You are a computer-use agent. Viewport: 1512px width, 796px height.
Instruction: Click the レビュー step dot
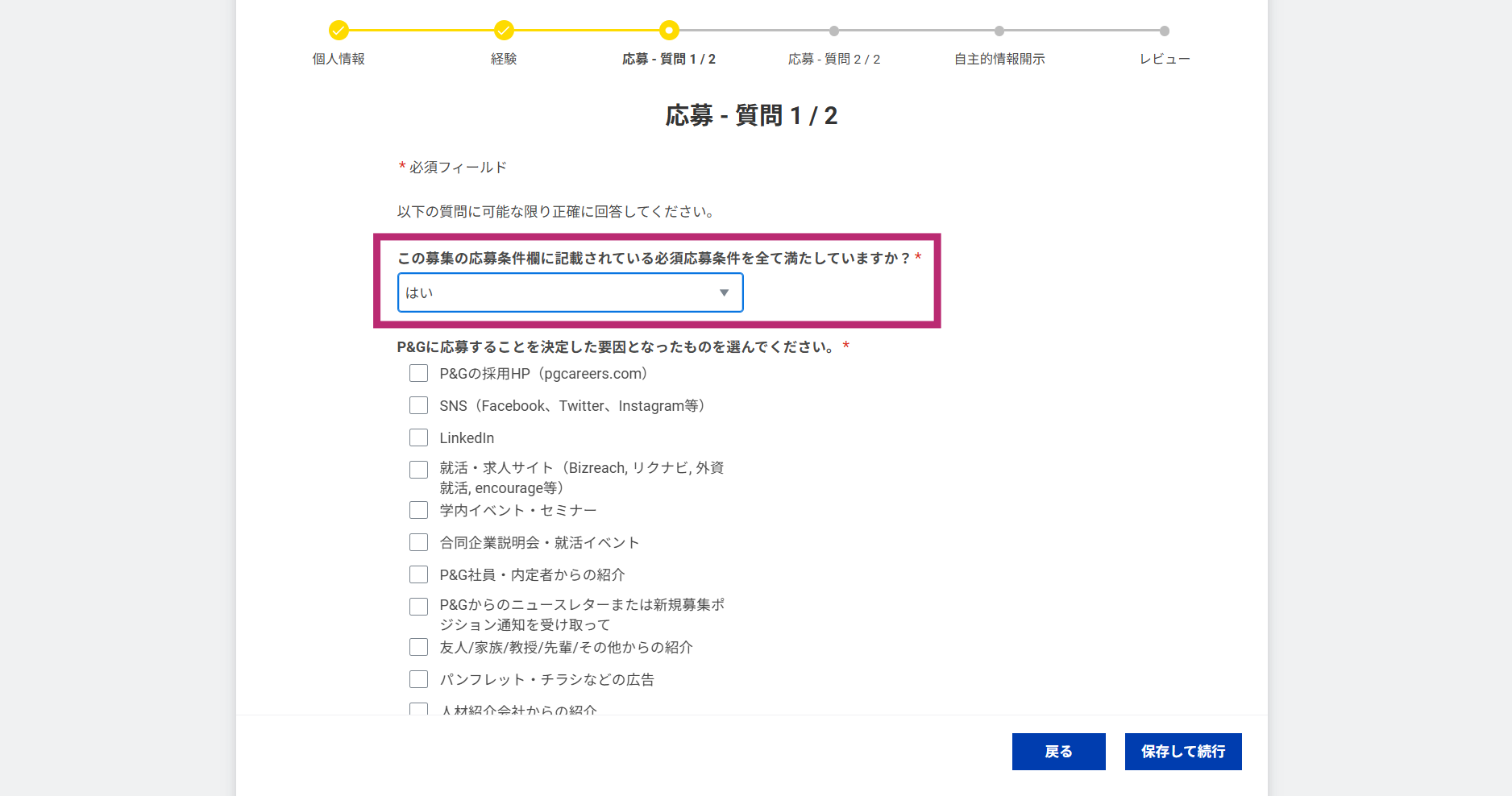pos(1165,31)
